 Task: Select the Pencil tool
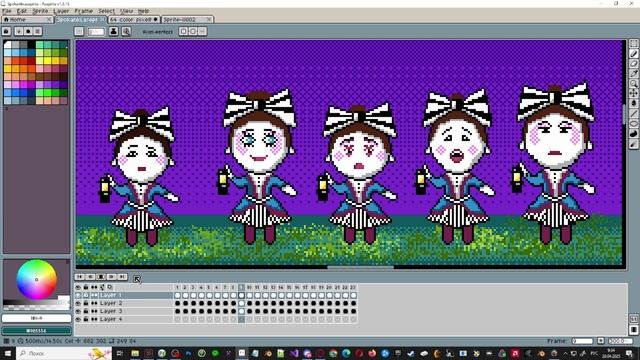[x=633, y=53]
